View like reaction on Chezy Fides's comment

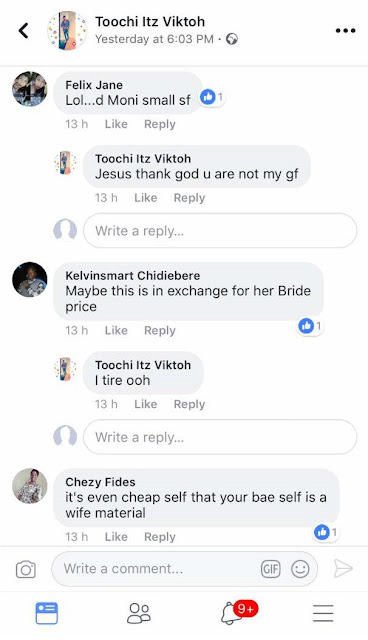(x=326, y=532)
